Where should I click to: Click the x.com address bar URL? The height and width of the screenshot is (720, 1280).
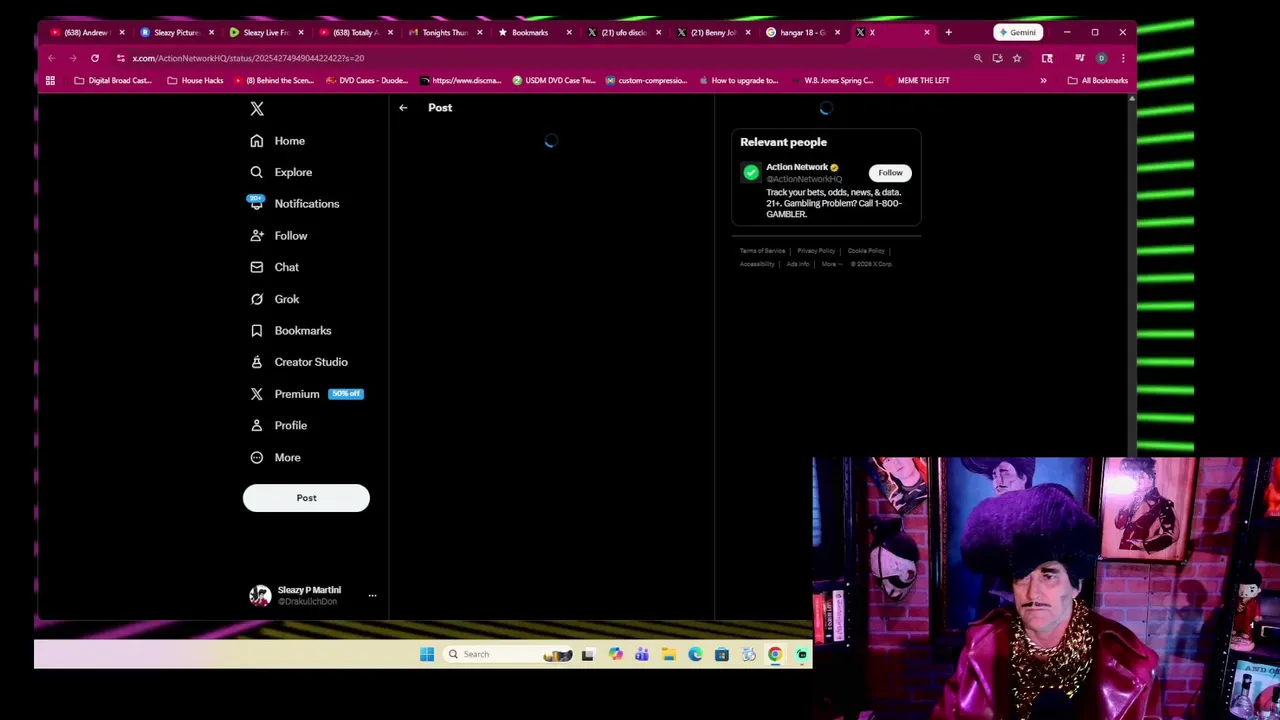tap(248, 58)
